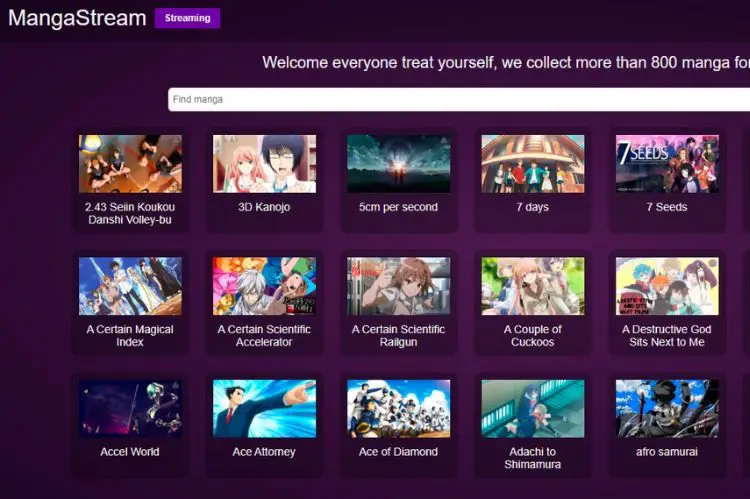The height and width of the screenshot is (499, 750).
Task: Click the MangaStream site title
Action: coord(77,18)
